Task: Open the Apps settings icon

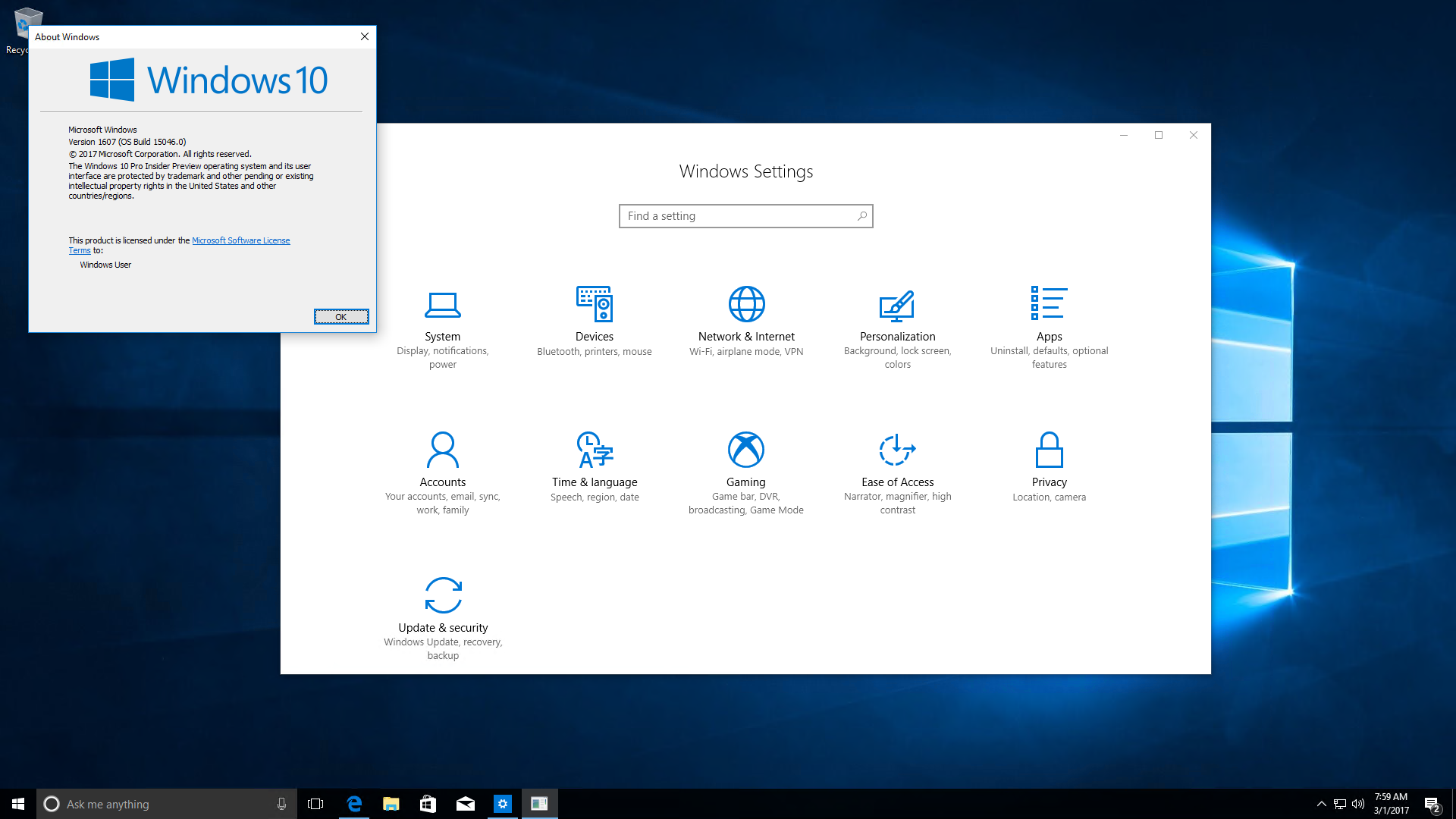Action: [1049, 303]
